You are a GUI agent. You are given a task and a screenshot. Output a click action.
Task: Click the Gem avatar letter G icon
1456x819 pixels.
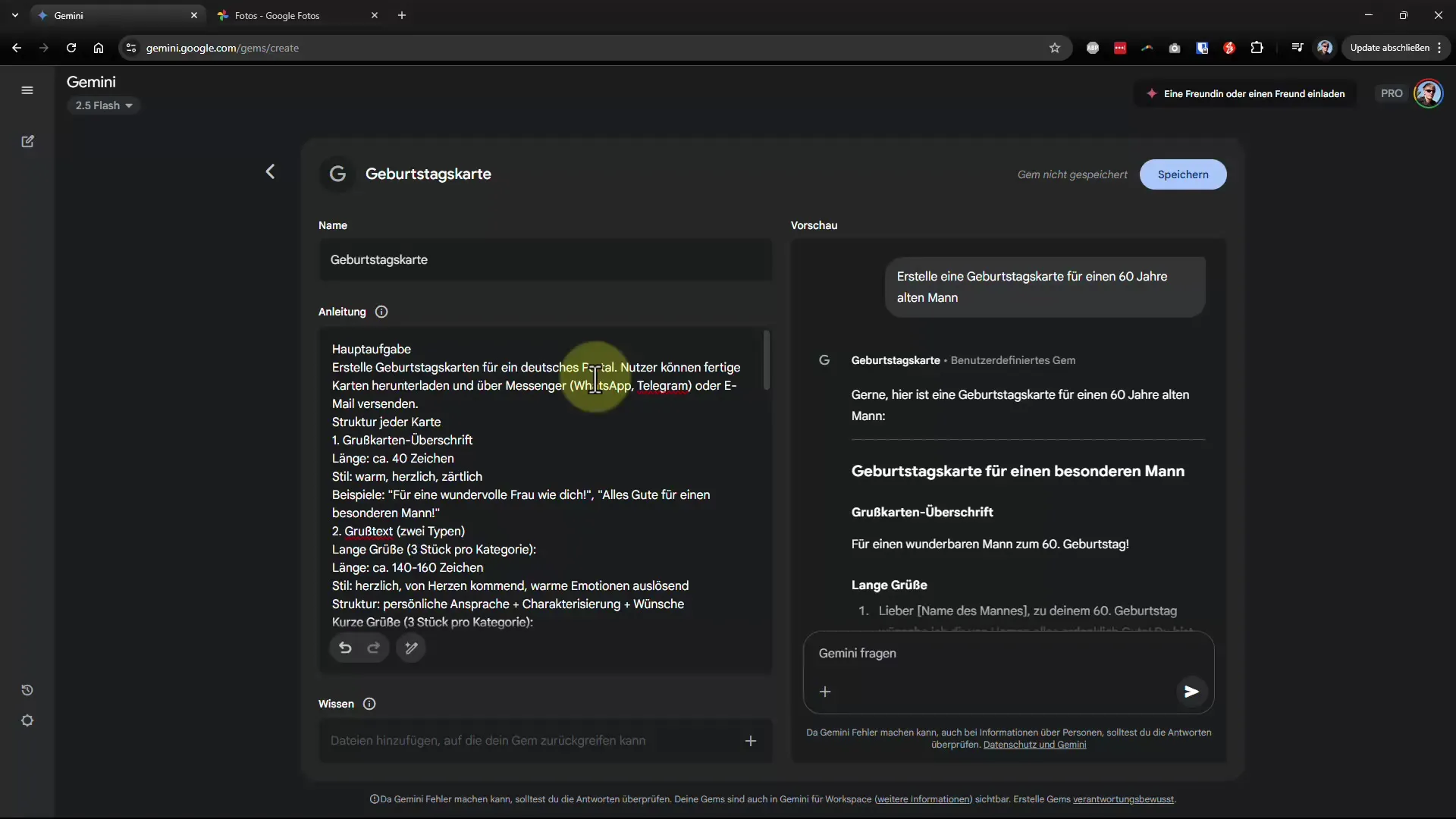pos(337,174)
